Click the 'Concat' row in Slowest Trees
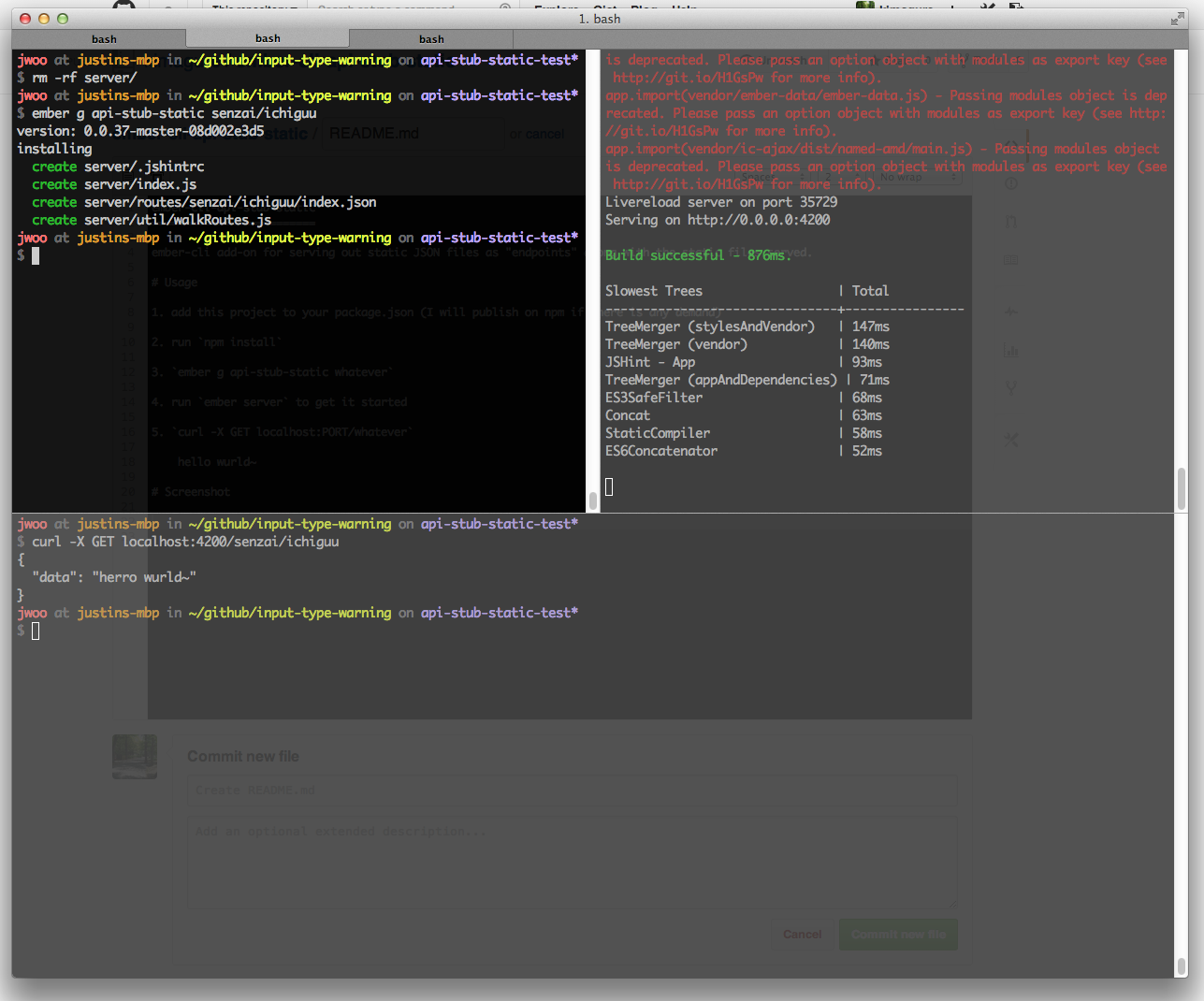 click(744, 415)
